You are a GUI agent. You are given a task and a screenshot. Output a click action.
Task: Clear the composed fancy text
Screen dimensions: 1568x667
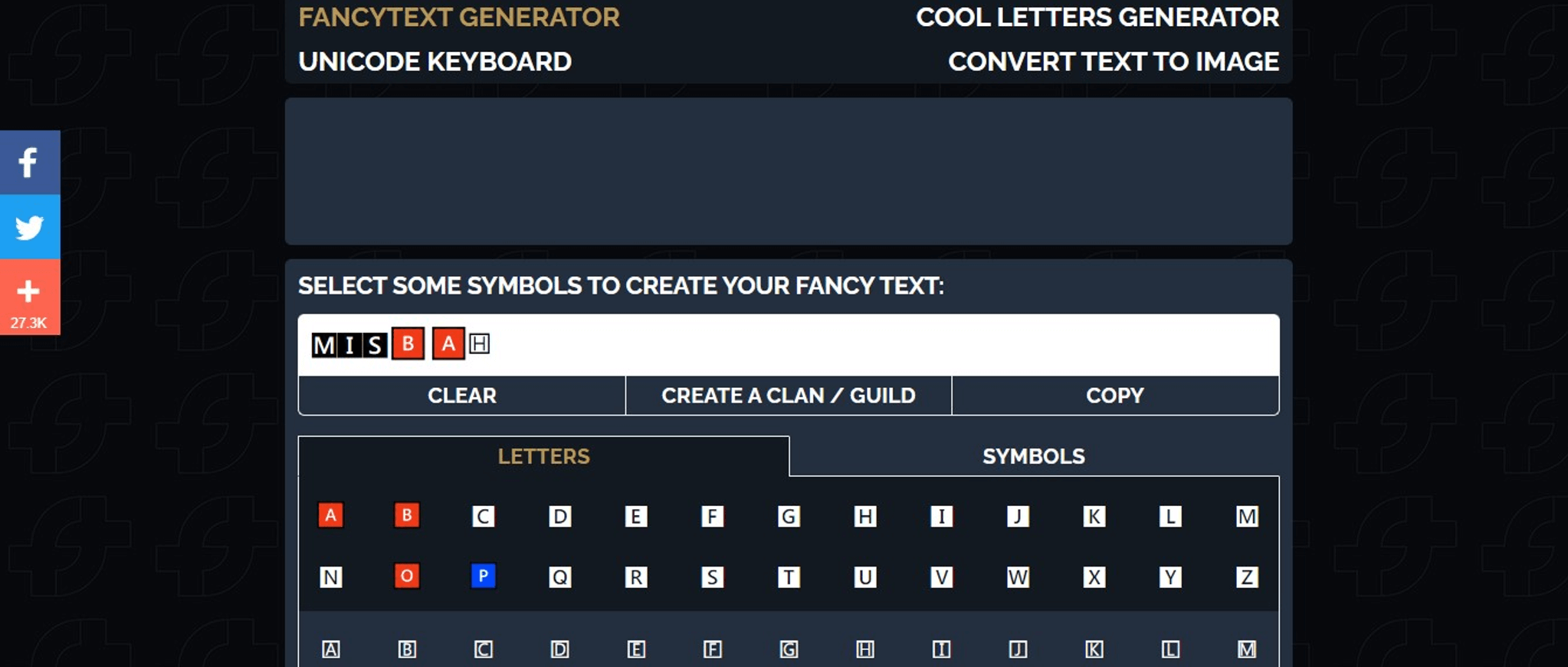(x=463, y=396)
